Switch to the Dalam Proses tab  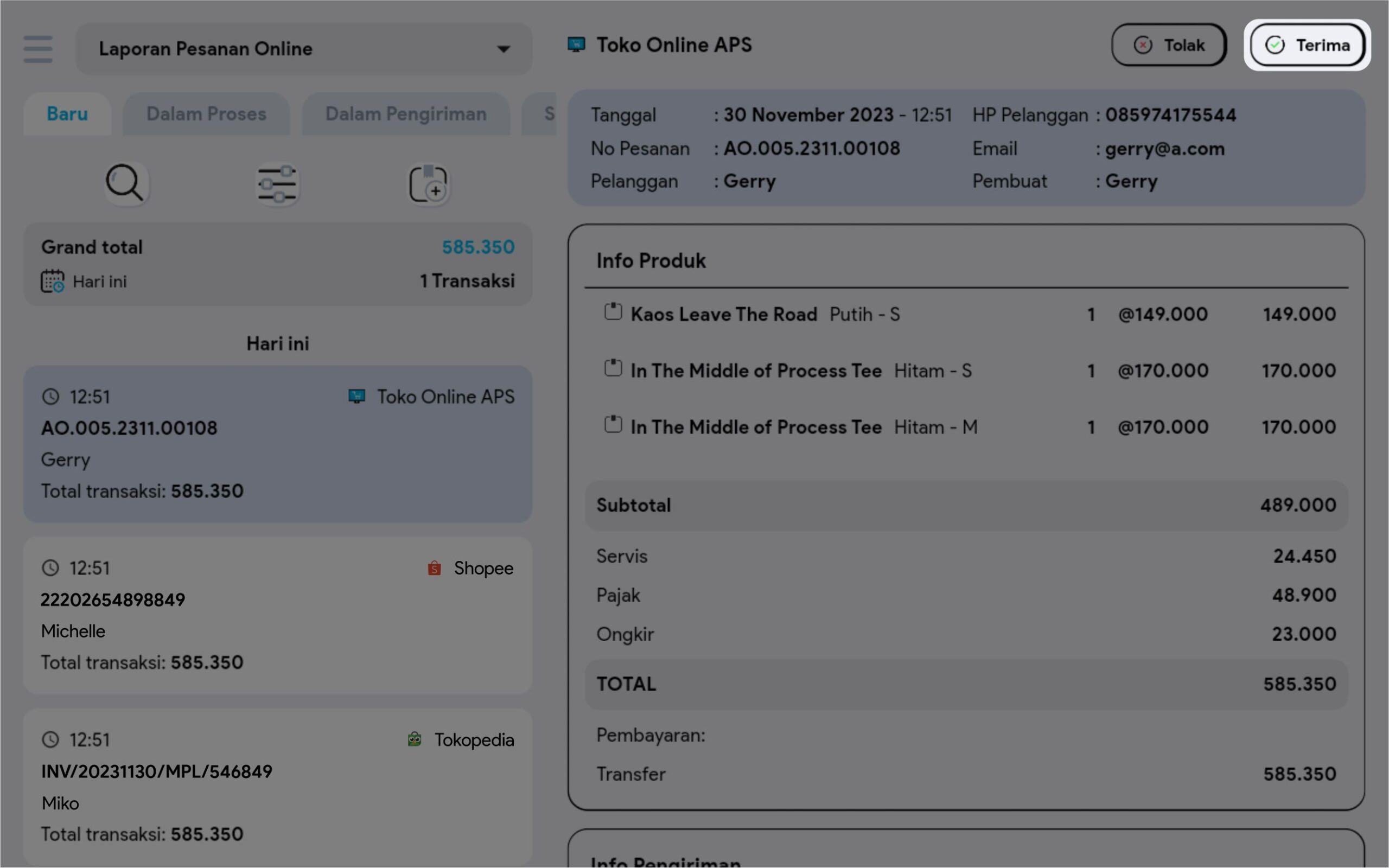[x=206, y=114]
